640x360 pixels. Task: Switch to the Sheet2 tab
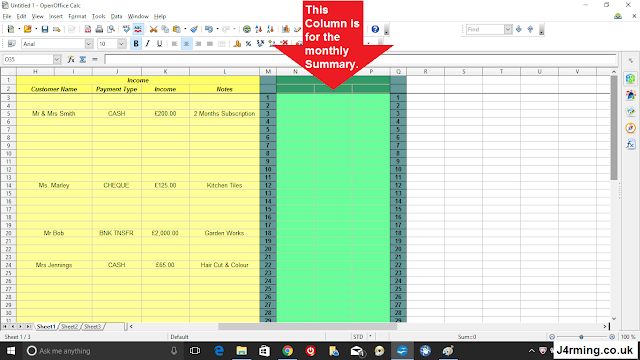click(69, 327)
